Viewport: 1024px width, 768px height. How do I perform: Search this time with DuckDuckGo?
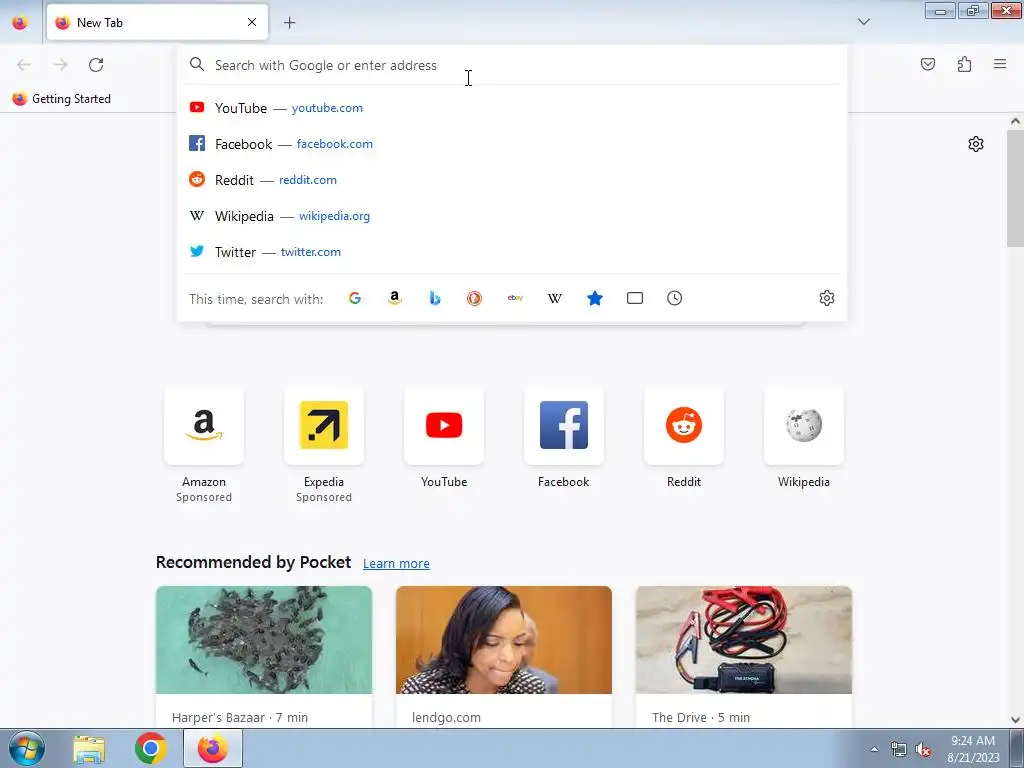point(474,298)
